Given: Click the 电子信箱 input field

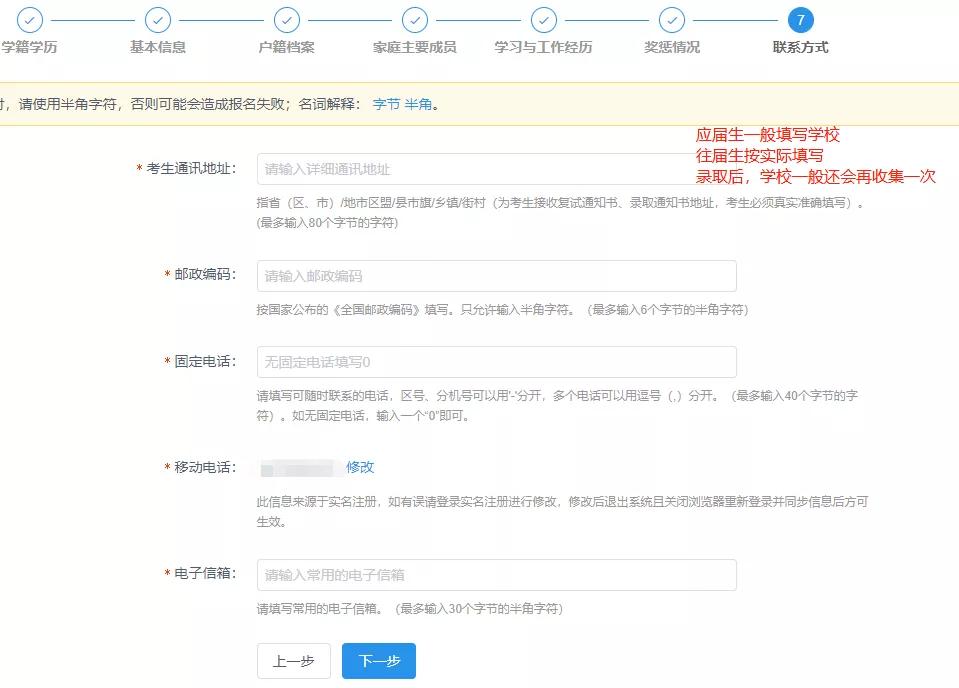Looking at the screenshot, I should (x=495, y=574).
